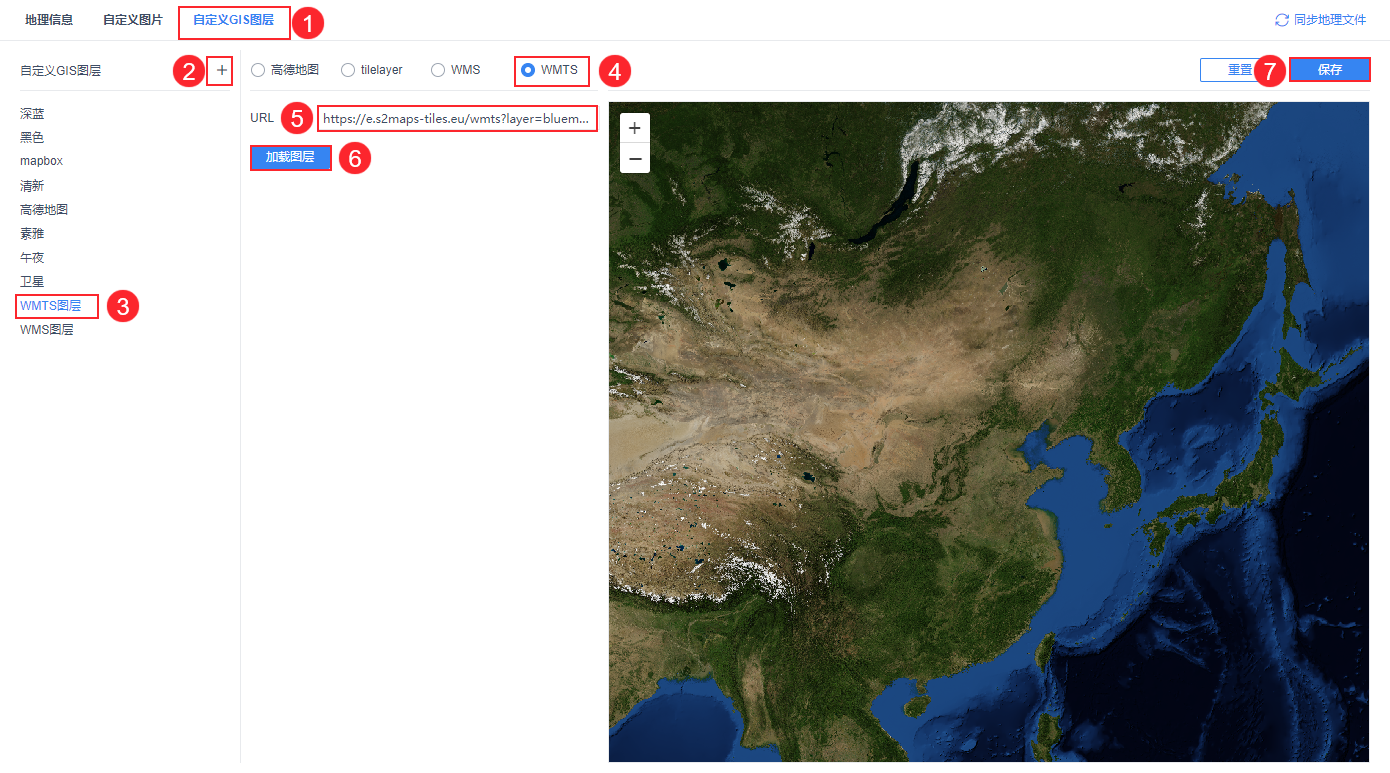This screenshot has height=773, width=1390.
Task: Click the 保存 button
Action: click(1330, 70)
